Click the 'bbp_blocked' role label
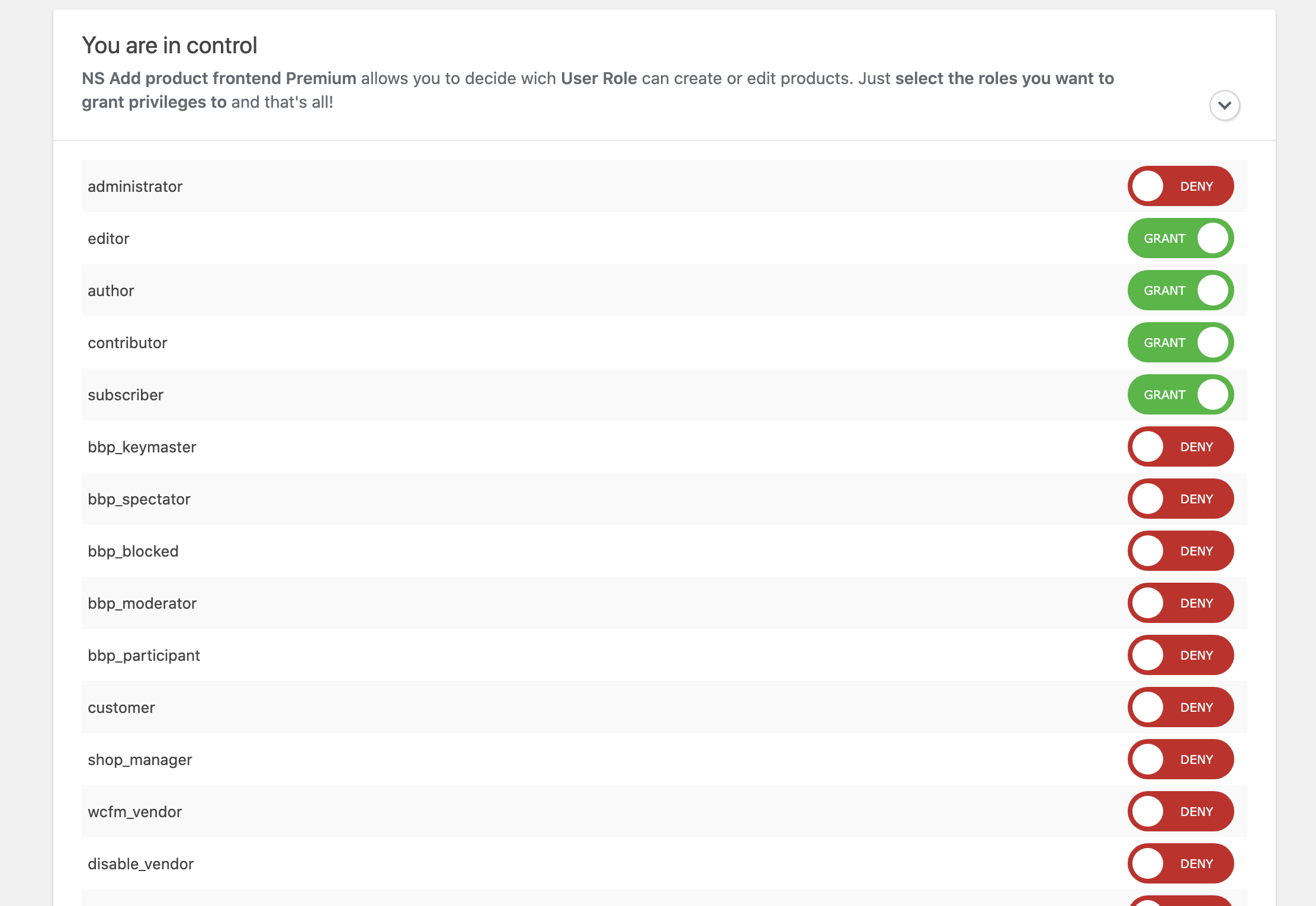The height and width of the screenshot is (906, 1316). 133,551
